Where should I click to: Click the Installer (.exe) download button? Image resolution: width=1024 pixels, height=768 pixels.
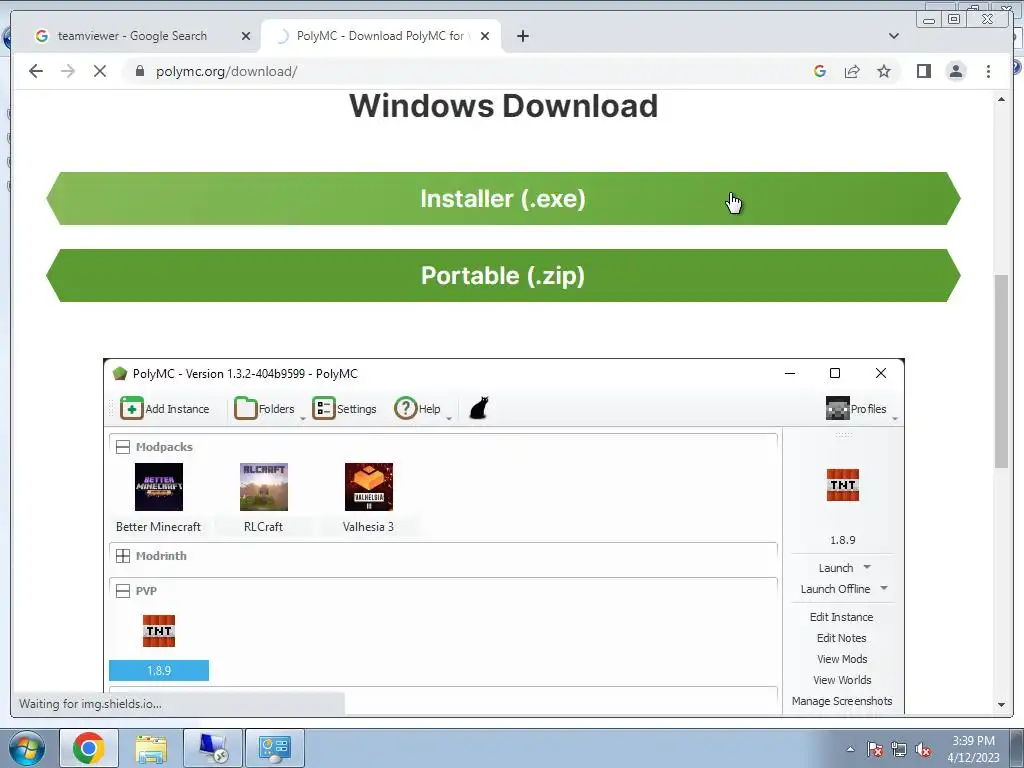point(503,199)
